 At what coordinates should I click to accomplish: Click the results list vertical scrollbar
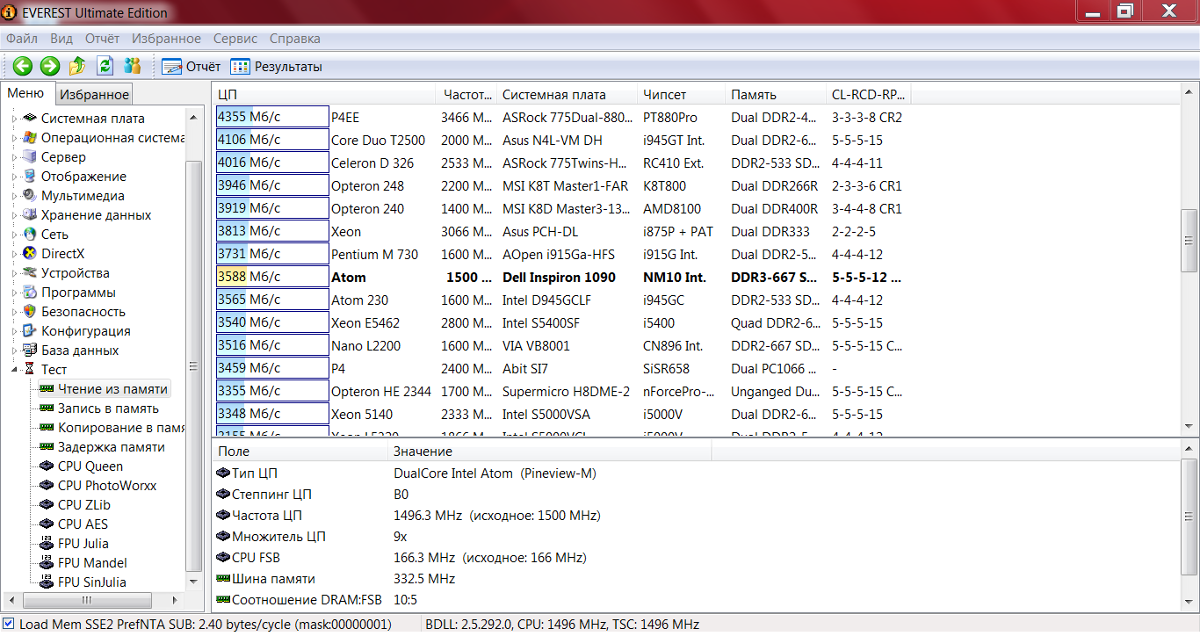pos(1189,240)
